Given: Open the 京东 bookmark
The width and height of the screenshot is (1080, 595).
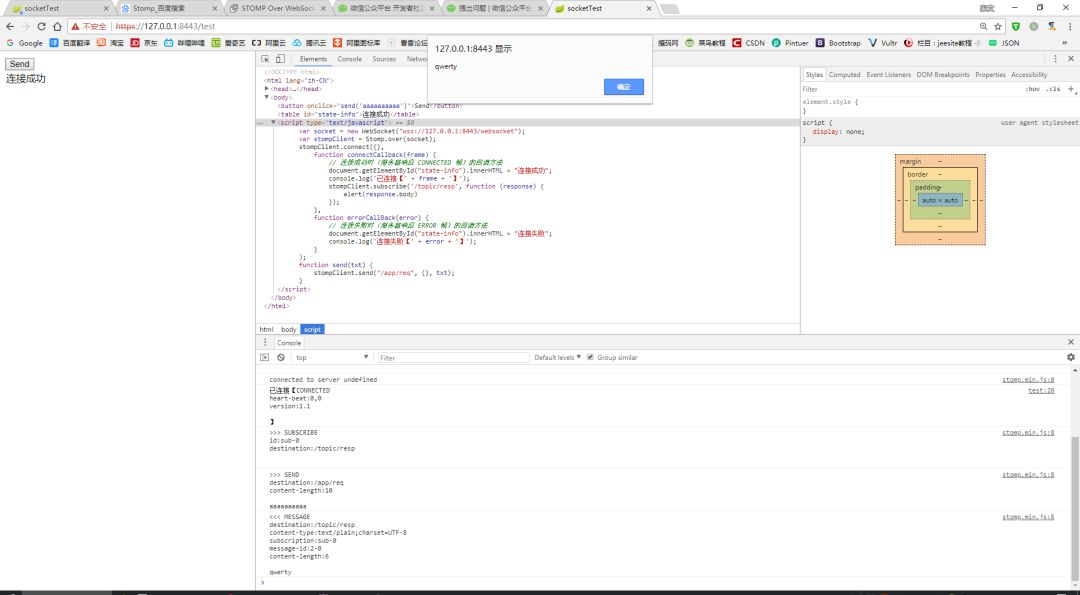Looking at the screenshot, I should [144, 43].
